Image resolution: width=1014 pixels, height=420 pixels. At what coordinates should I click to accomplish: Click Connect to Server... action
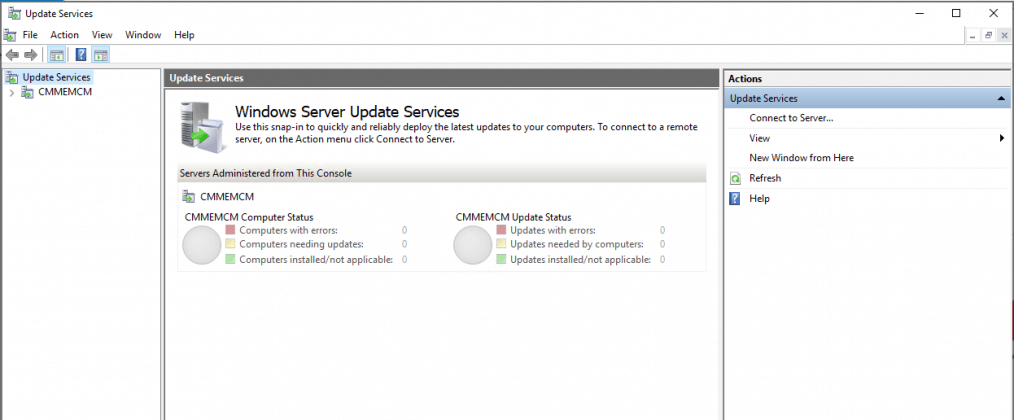[791, 118]
